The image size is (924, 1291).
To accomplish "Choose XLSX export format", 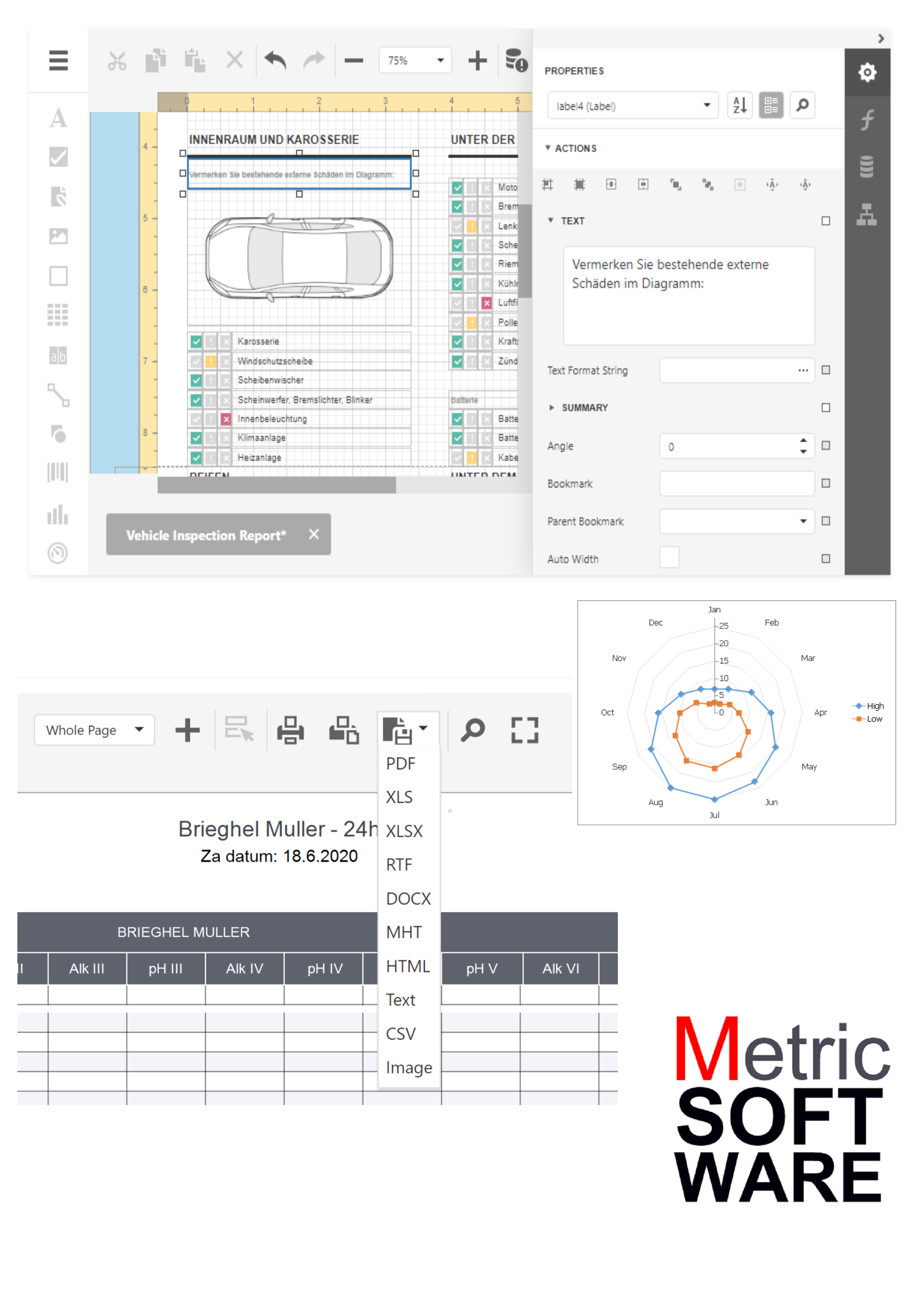I will tap(404, 831).
